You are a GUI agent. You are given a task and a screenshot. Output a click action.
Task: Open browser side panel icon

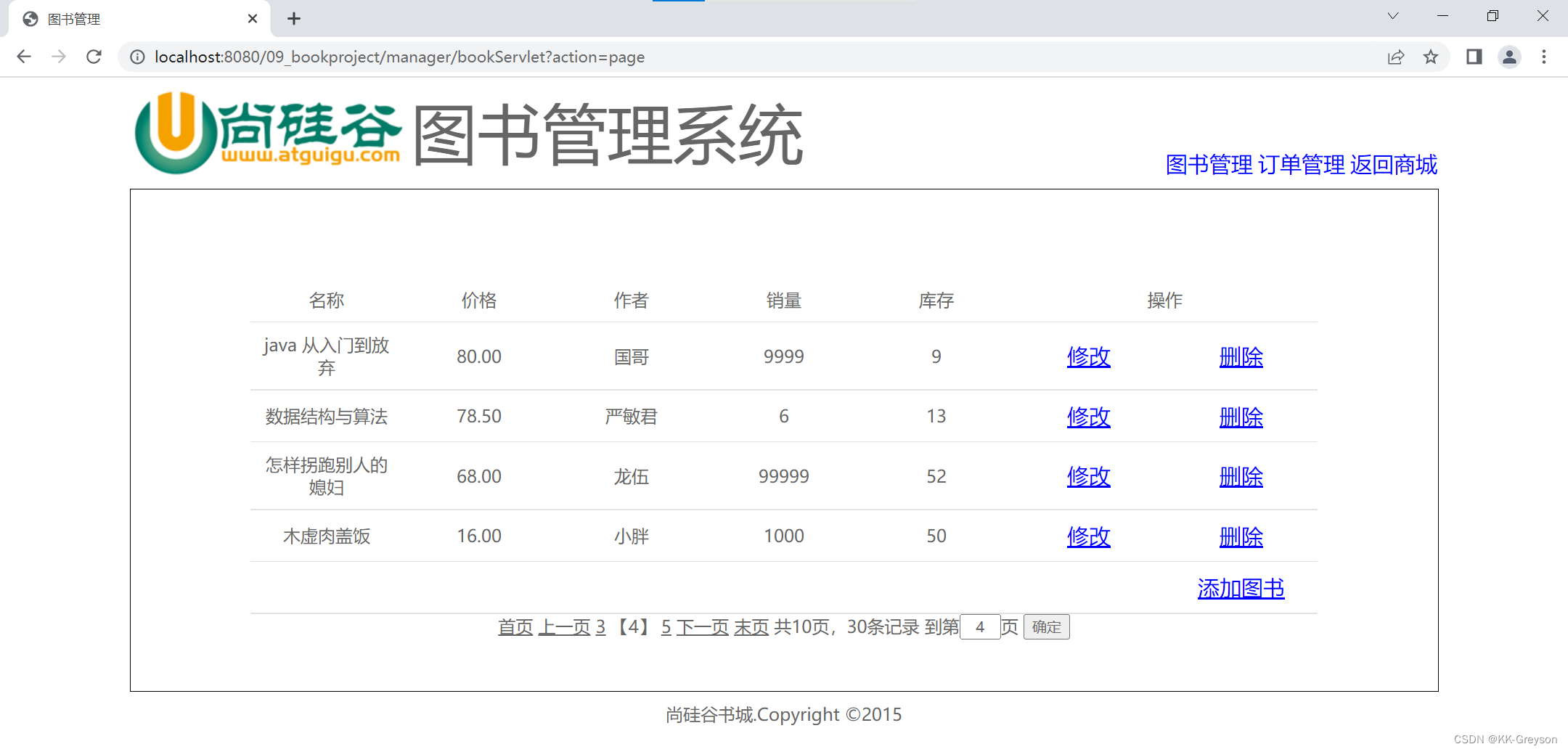1474,57
